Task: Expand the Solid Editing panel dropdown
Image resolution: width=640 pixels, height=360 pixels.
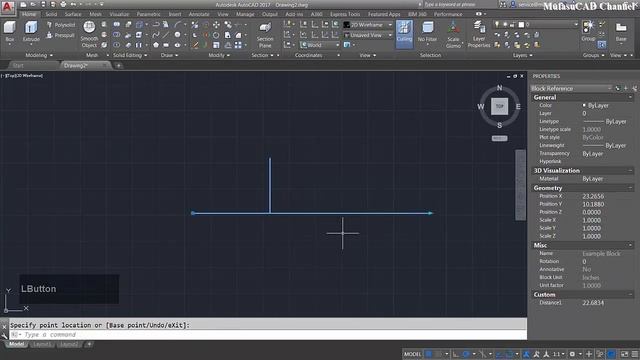Action: point(130,55)
